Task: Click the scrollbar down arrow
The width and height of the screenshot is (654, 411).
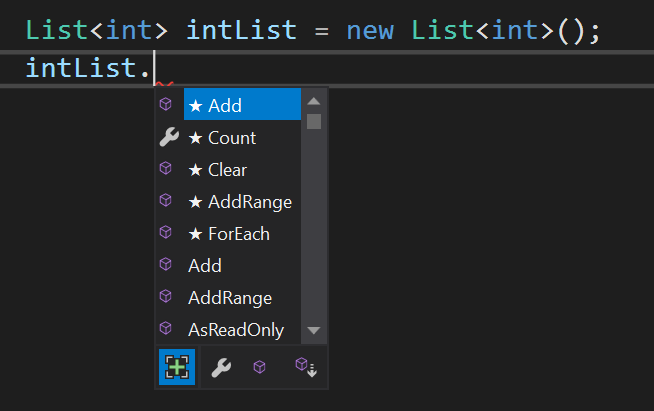Action: (314, 330)
